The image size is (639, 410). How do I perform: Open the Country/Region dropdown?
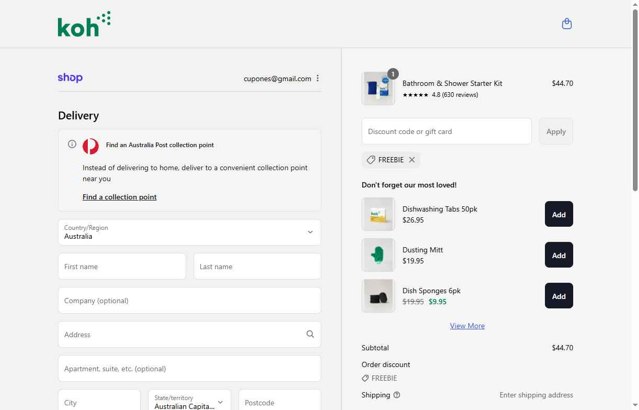[189, 233]
